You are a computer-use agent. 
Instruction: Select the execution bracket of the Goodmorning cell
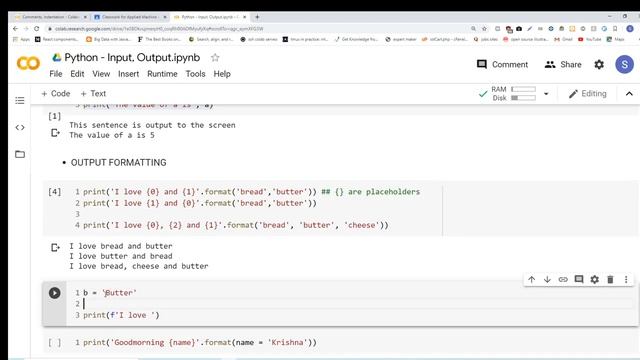pos(55,342)
